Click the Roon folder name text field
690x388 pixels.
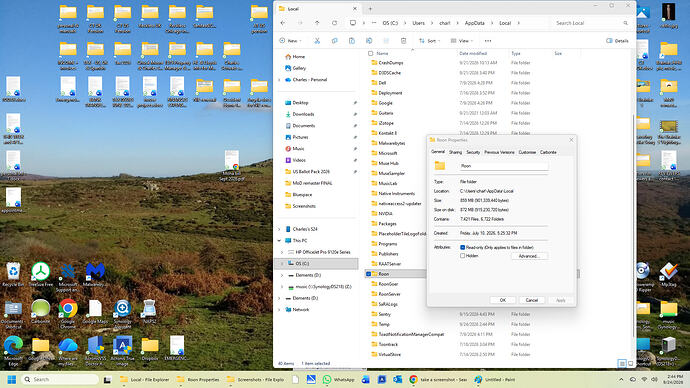pyautogui.click(x=504, y=166)
